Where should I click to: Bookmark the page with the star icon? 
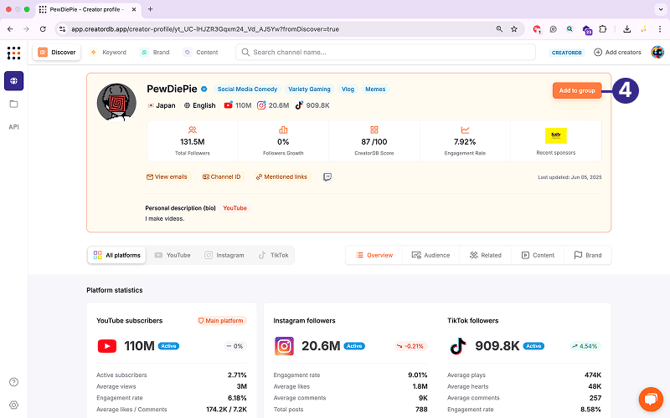[x=514, y=29]
